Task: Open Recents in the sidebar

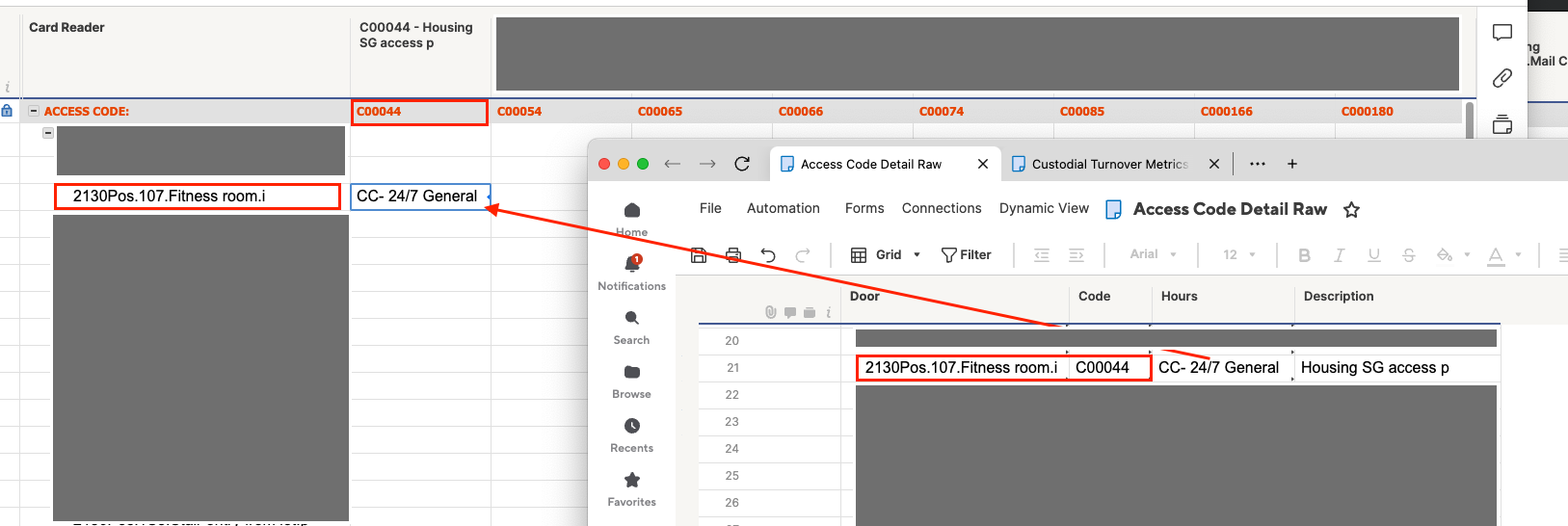Action: pos(632,434)
